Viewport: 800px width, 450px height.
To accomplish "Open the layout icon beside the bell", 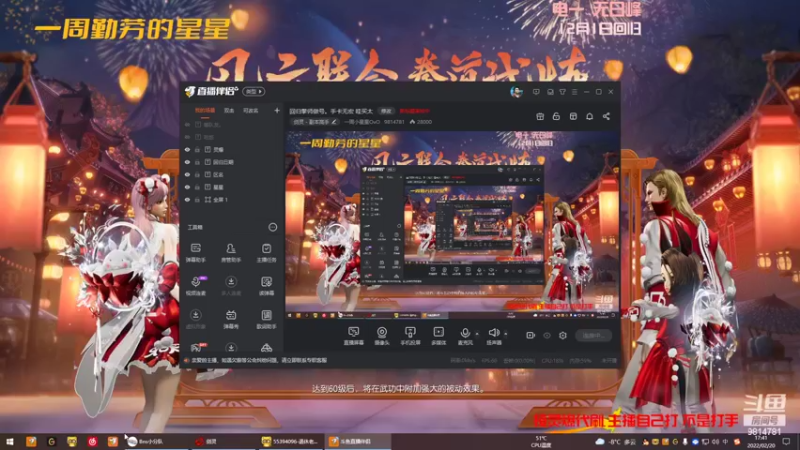I will [573, 116].
